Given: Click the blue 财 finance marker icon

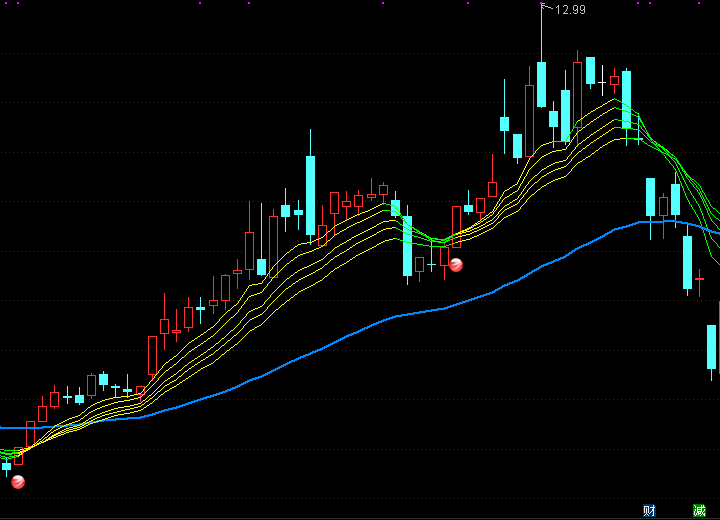Looking at the screenshot, I should (x=649, y=510).
